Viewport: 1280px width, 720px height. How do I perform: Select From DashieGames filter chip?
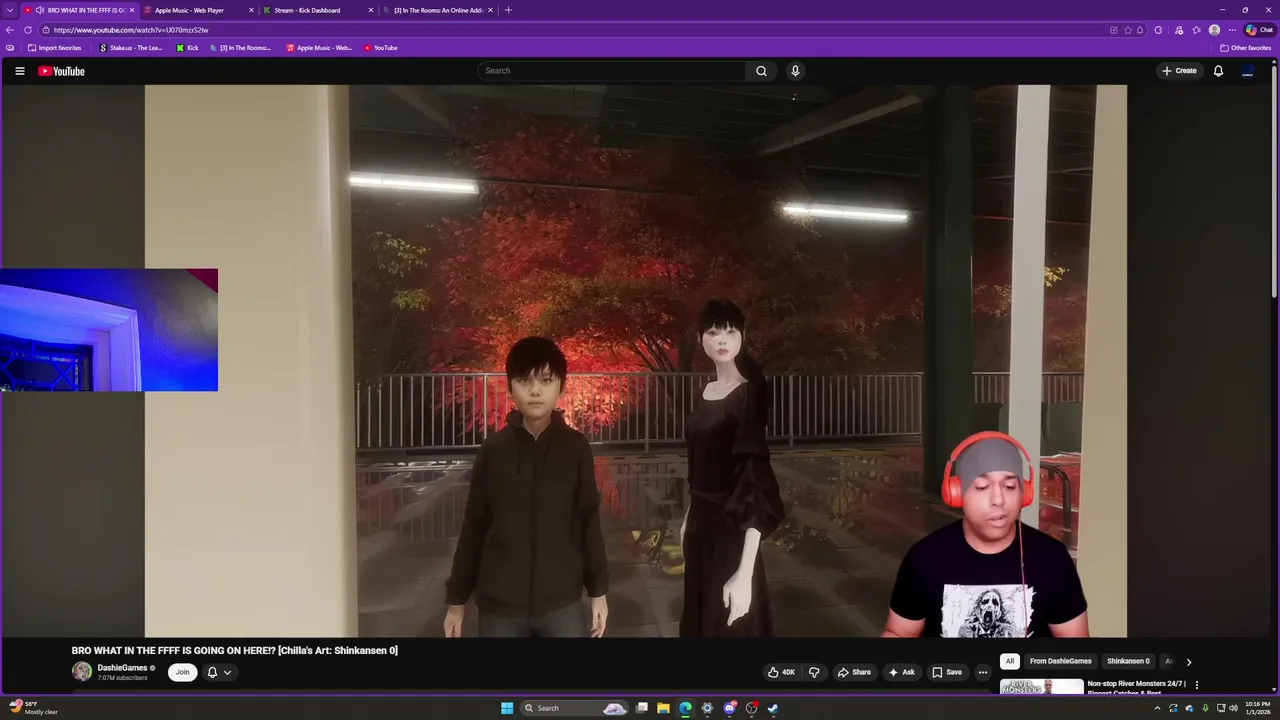pos(1060,661)
